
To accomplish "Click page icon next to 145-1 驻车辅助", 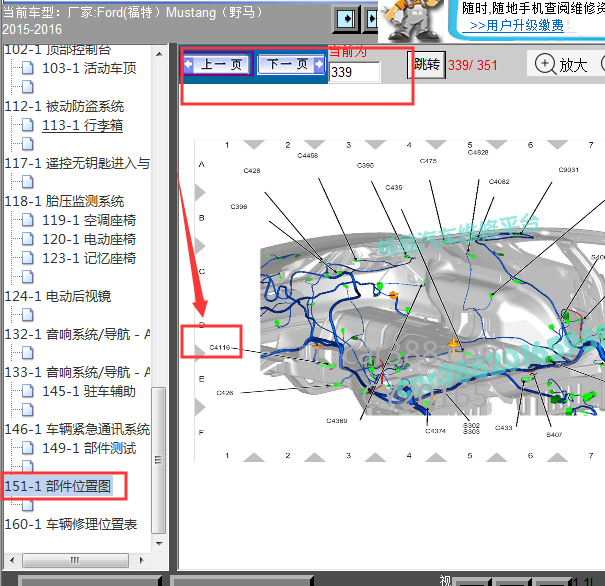I will click(27, 391).
